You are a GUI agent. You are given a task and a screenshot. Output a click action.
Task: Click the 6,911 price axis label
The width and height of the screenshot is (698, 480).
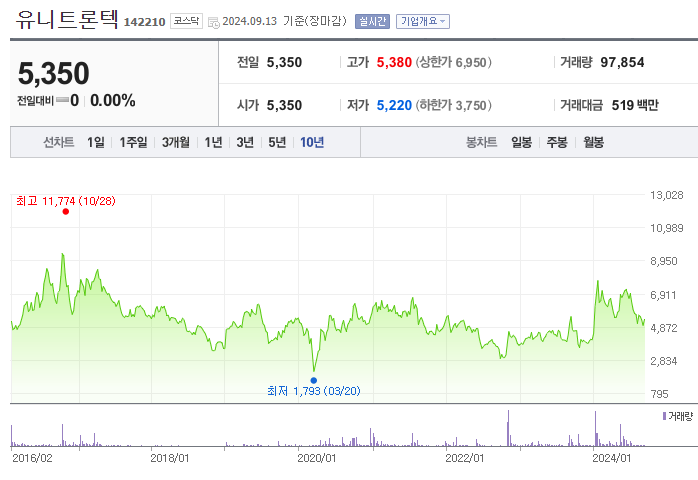663,295
